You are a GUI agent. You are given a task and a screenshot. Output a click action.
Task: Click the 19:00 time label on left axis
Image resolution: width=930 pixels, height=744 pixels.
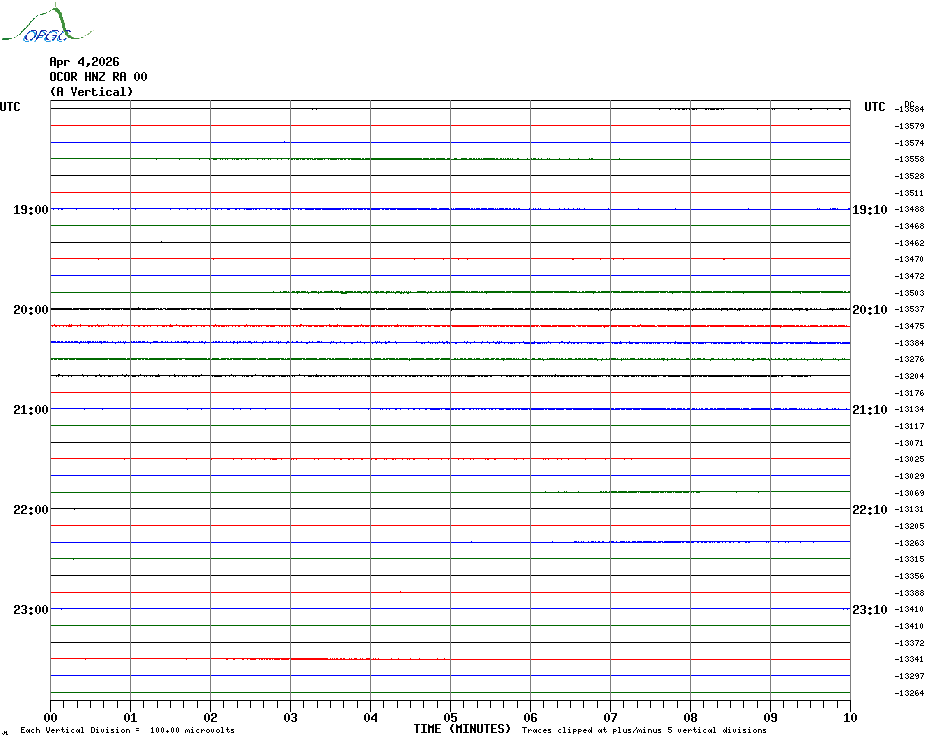30,210
